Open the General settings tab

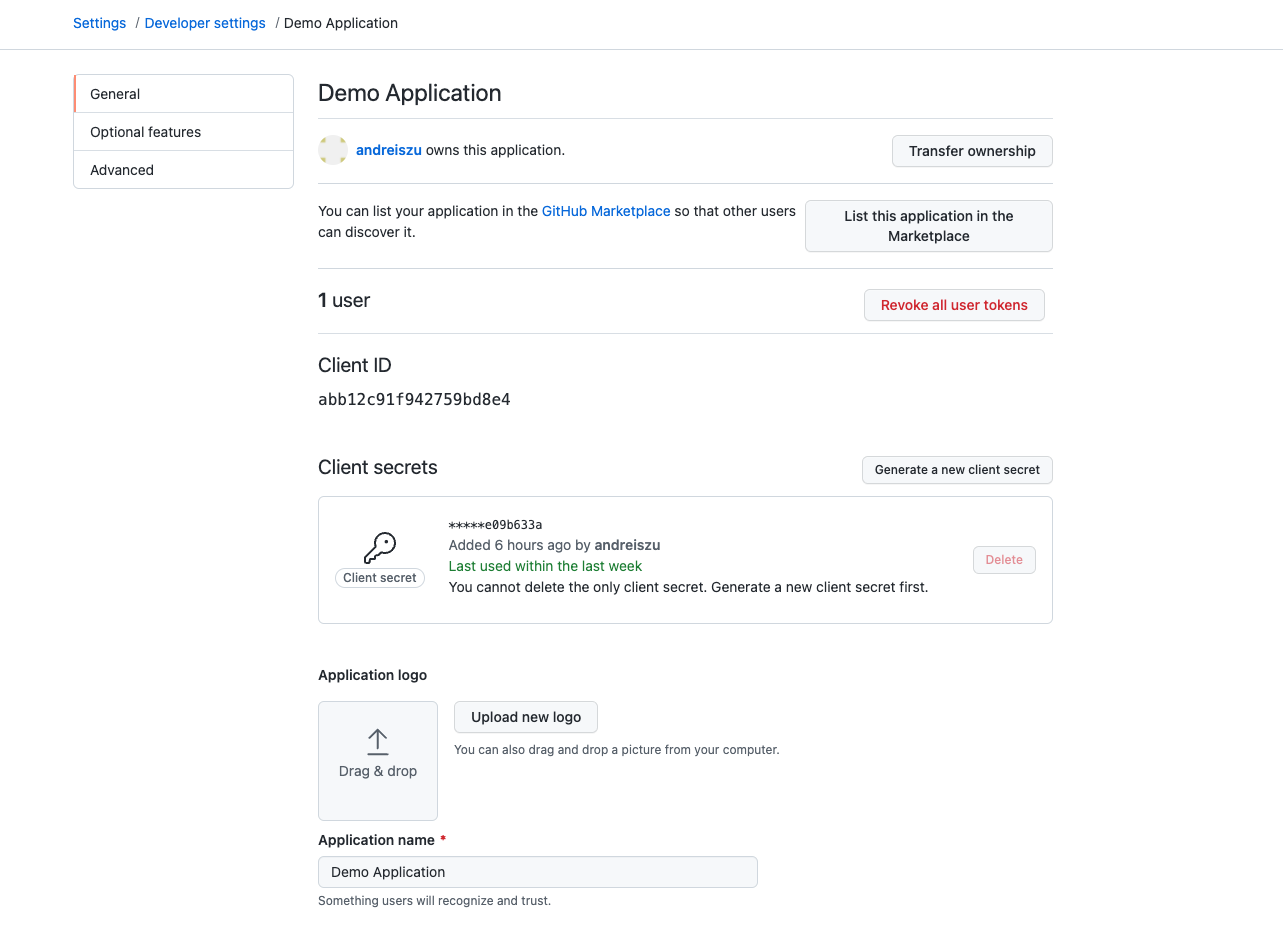click(x=184, y=94)
